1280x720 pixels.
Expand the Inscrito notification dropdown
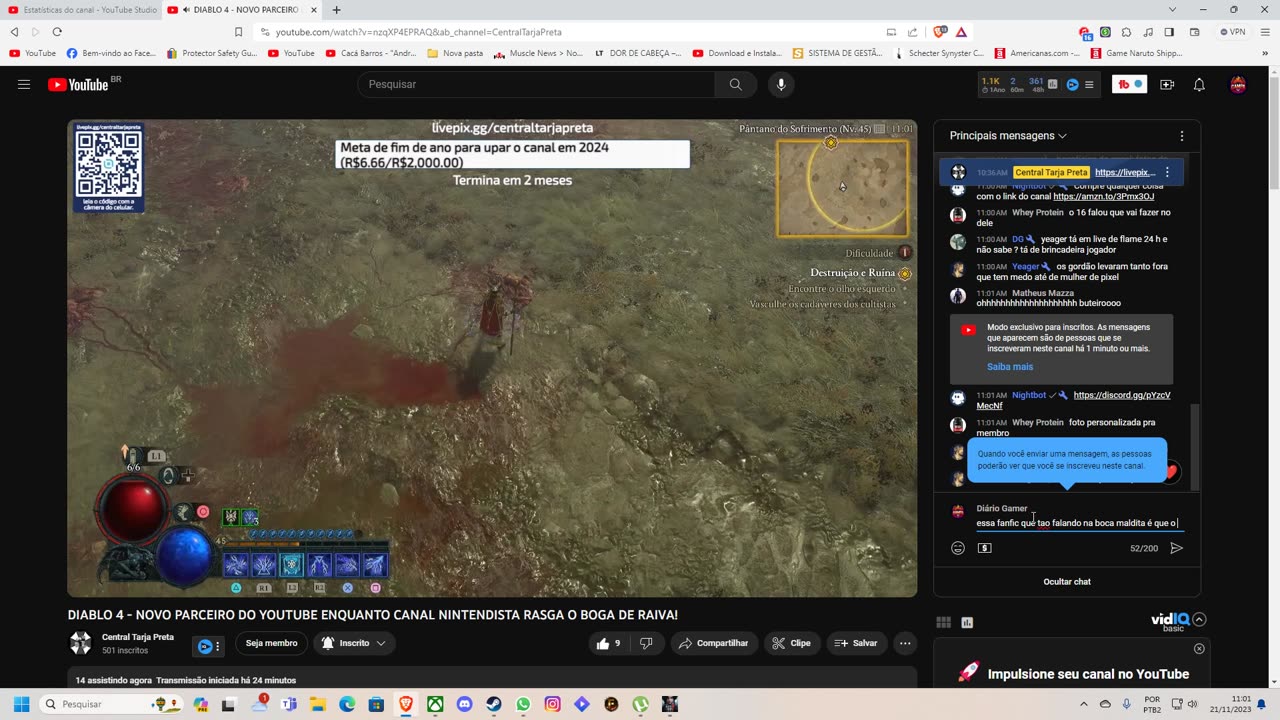354,643
